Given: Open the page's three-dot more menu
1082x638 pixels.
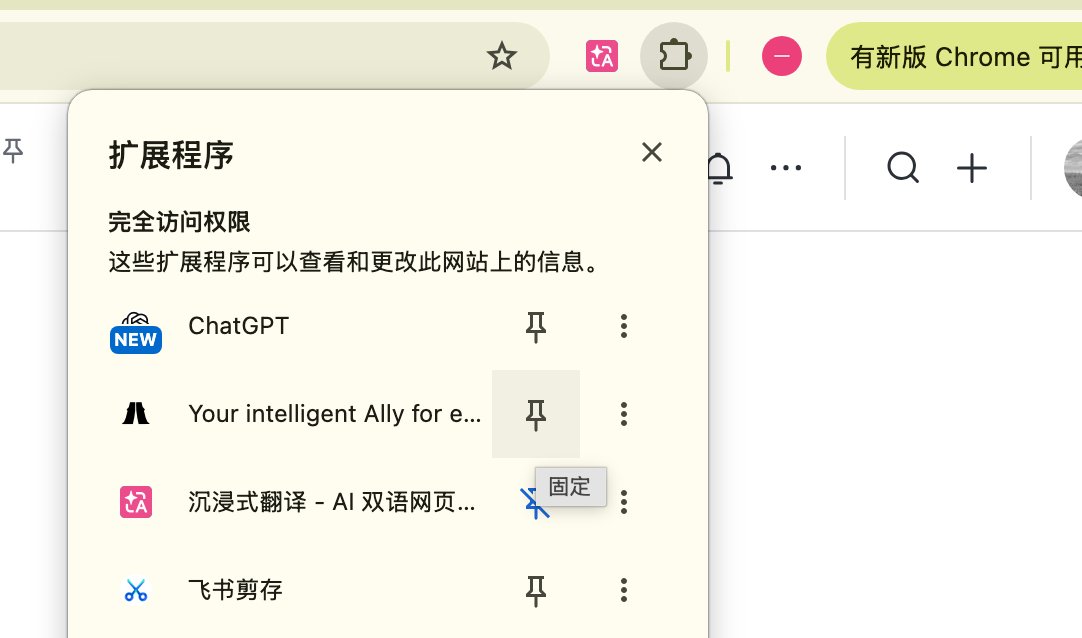Looking at the screenshot, I should [x=785, y=168].
